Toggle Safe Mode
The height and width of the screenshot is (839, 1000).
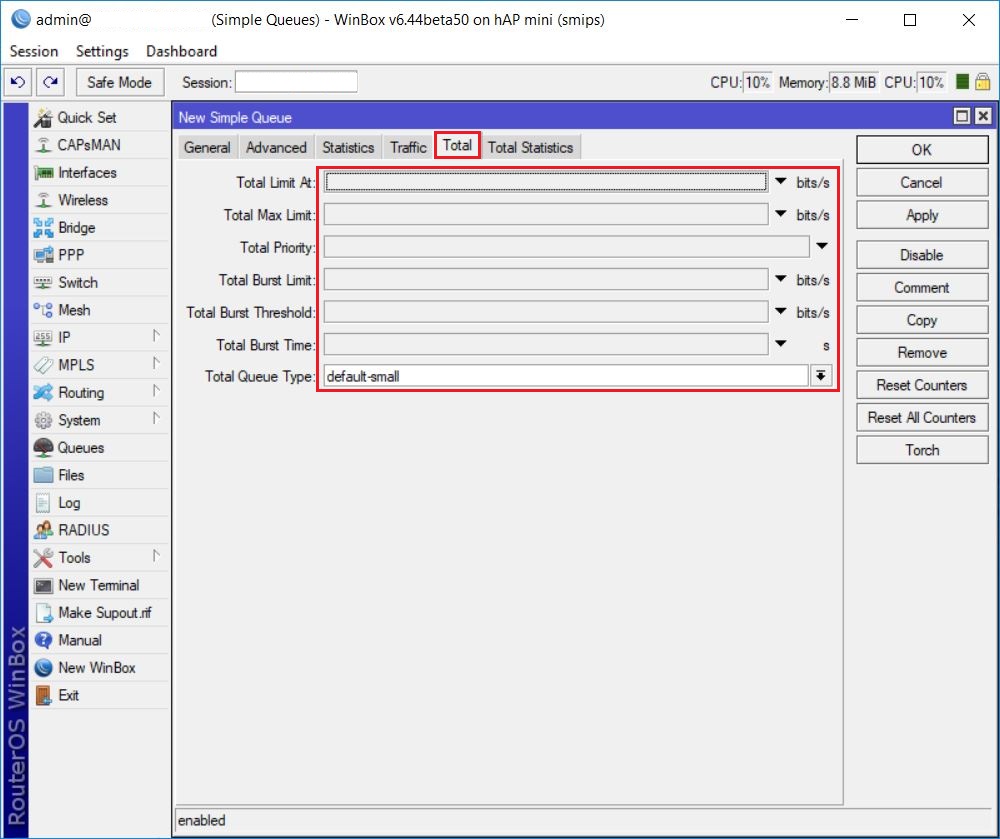pos(119,82)
